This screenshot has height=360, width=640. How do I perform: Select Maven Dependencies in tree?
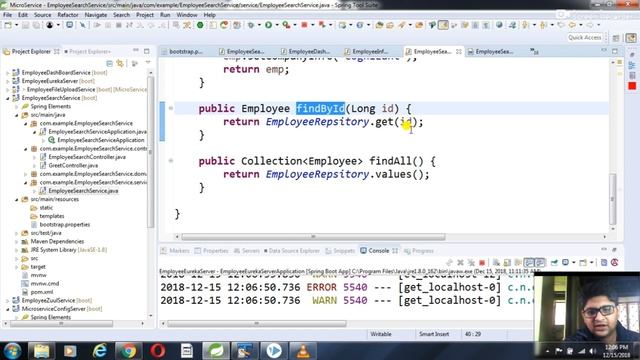57,241
